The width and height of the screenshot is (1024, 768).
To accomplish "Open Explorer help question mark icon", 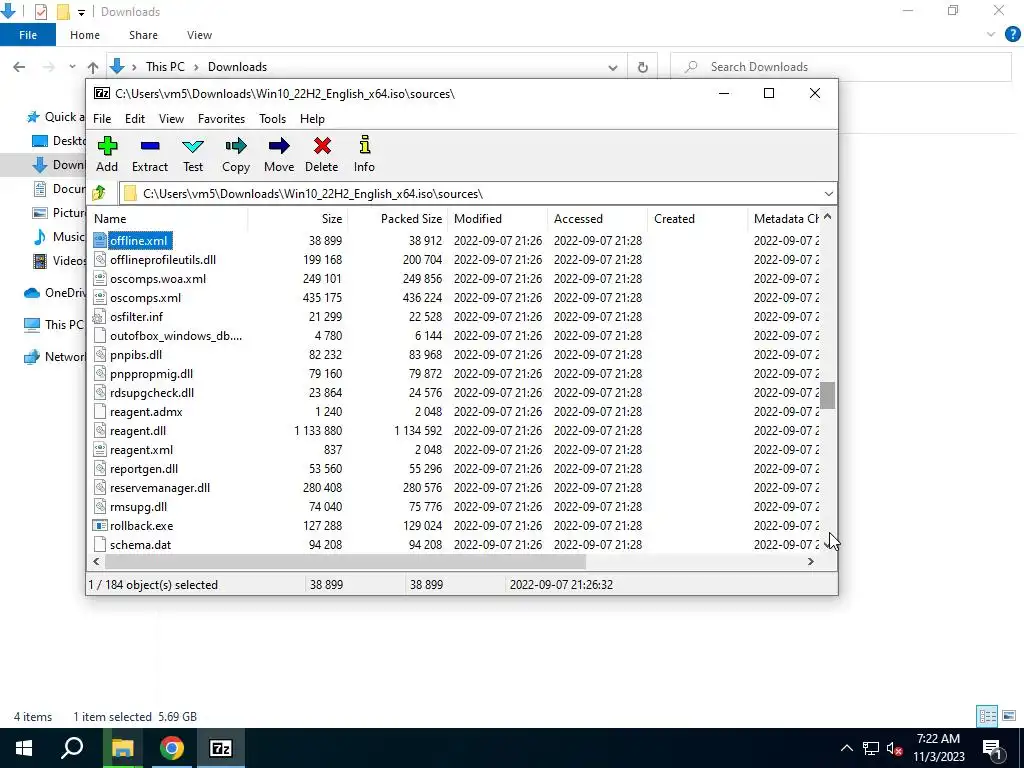I will pos(1012,35).
